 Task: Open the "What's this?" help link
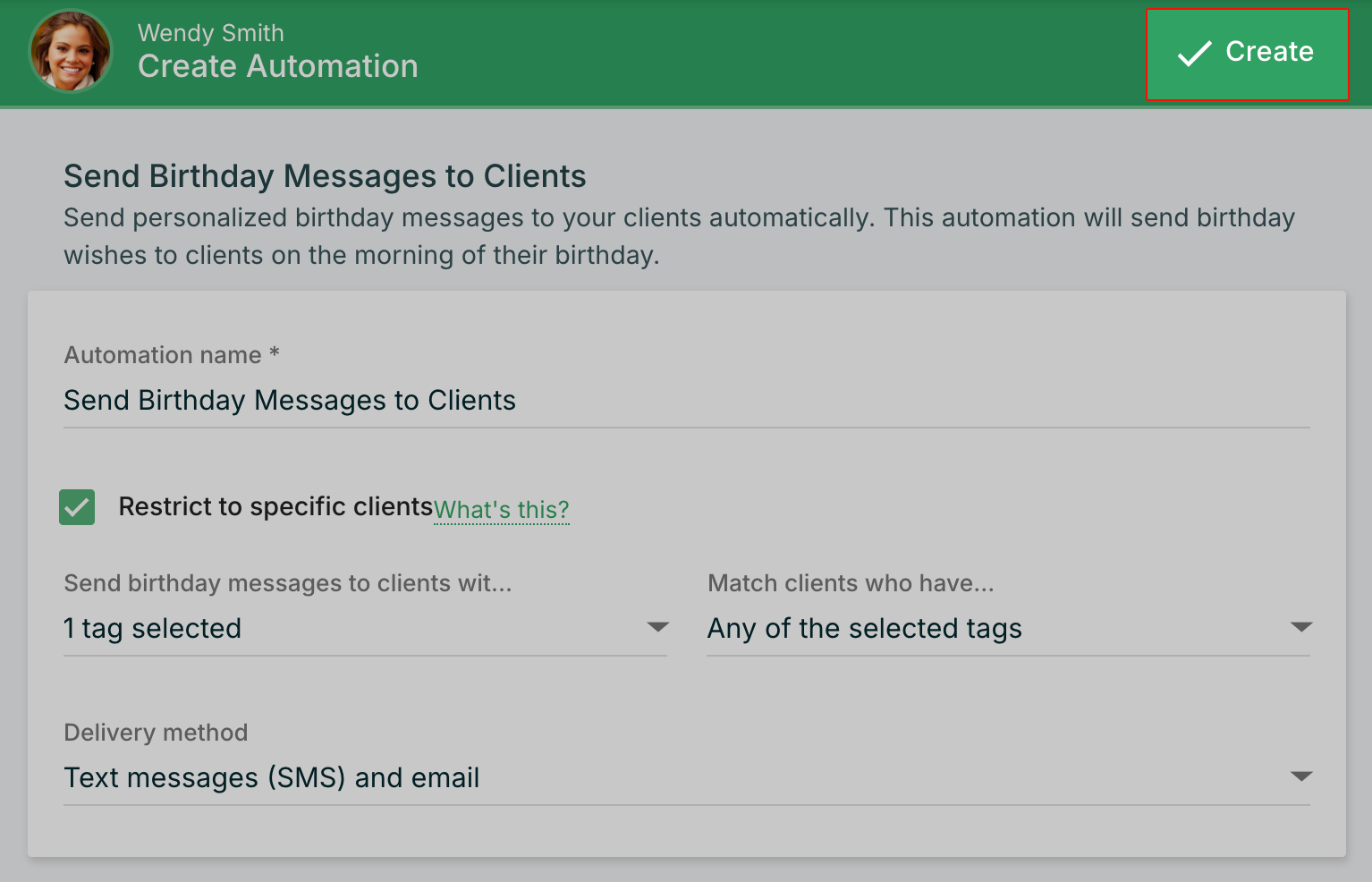coord(501,510)
